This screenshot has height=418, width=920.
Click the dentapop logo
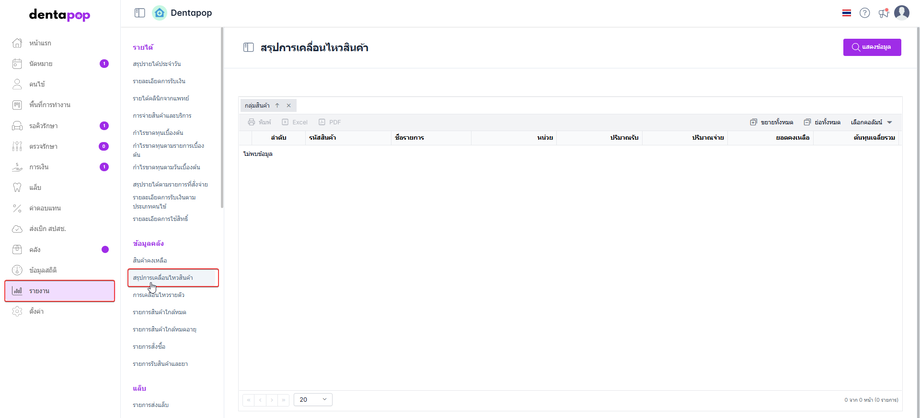tap(60, 15)
